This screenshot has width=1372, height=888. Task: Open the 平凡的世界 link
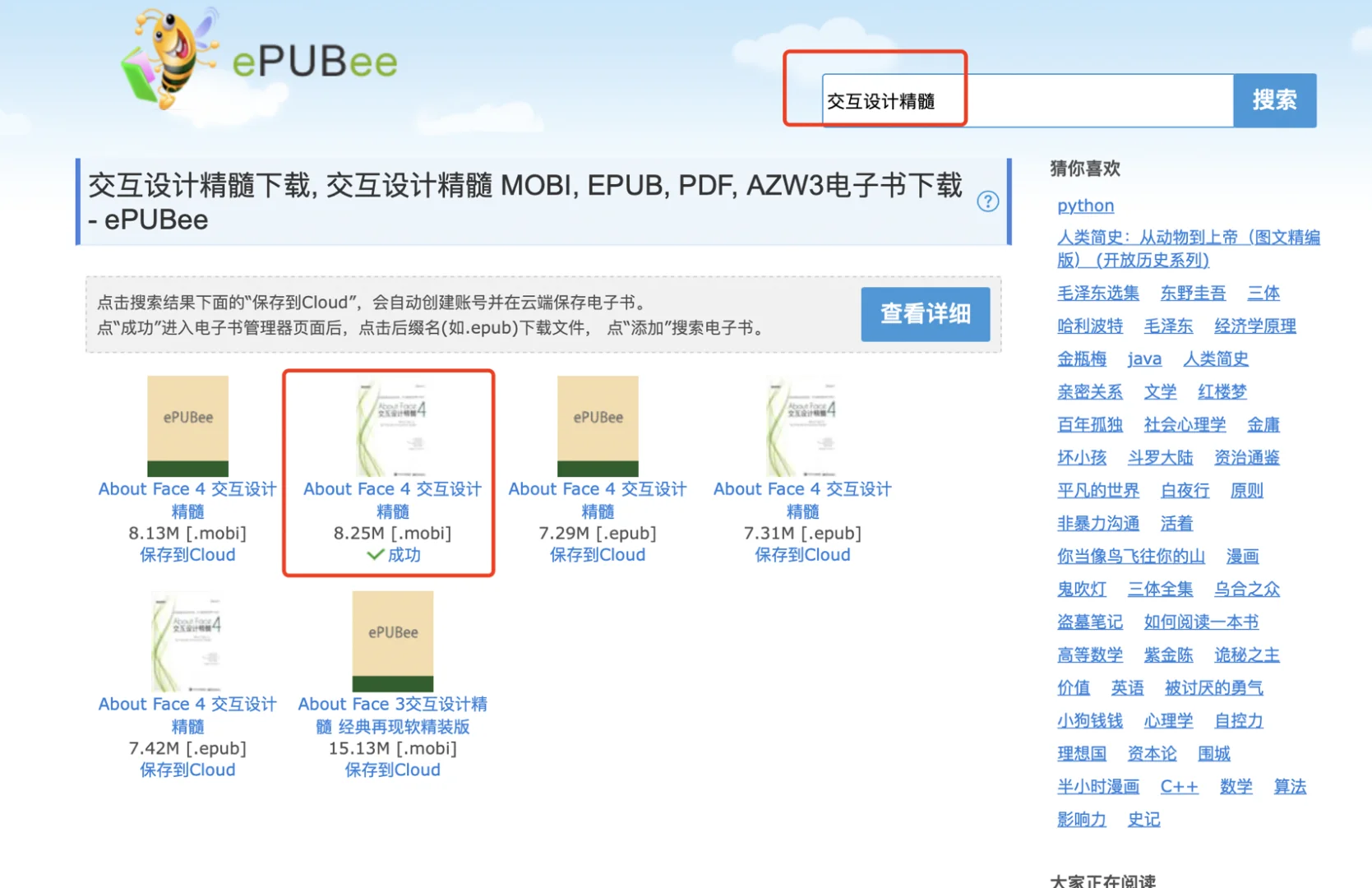point(1098,490)
